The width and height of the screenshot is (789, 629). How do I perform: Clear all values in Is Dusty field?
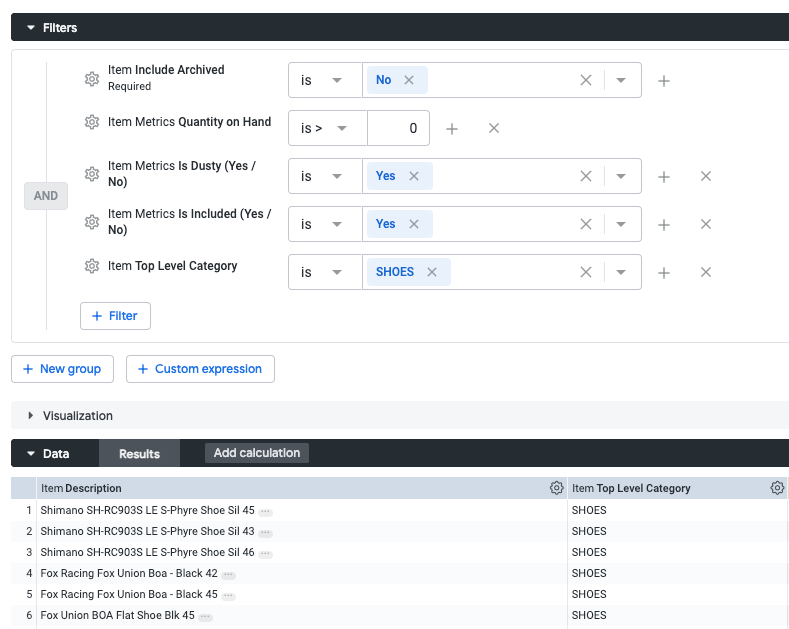click(x=586, y=176)
